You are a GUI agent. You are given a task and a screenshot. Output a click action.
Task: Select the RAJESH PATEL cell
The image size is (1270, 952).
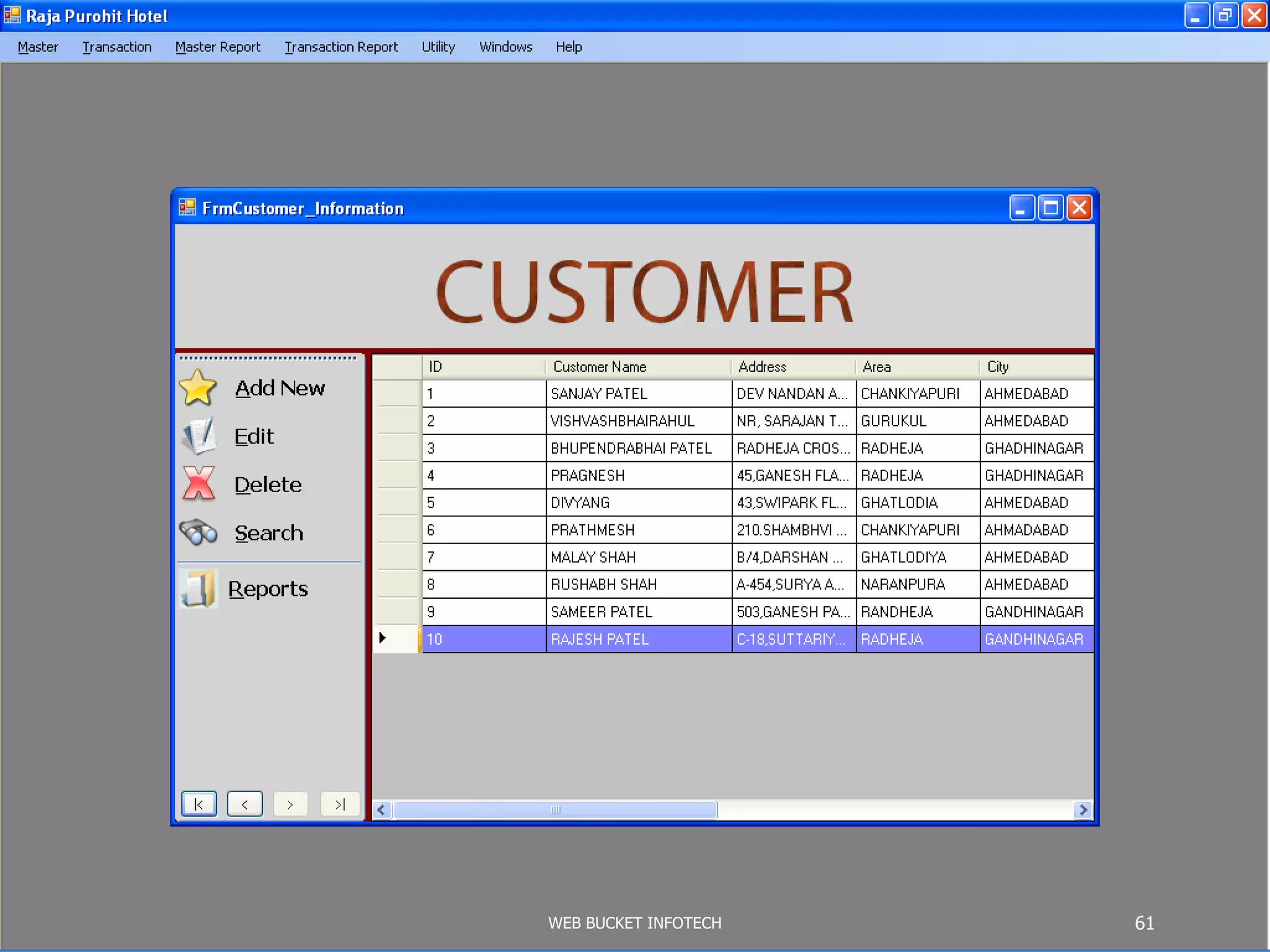(x=639, y=639)
